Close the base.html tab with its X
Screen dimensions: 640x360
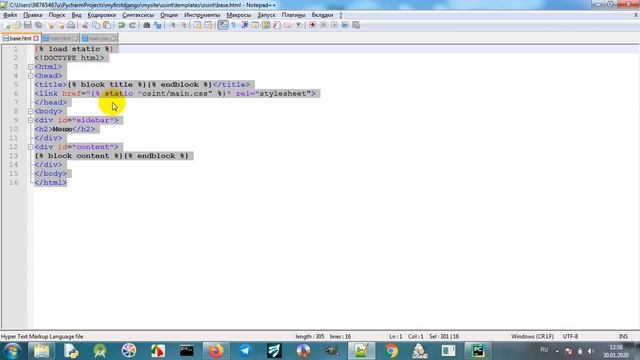click(36, 38)
